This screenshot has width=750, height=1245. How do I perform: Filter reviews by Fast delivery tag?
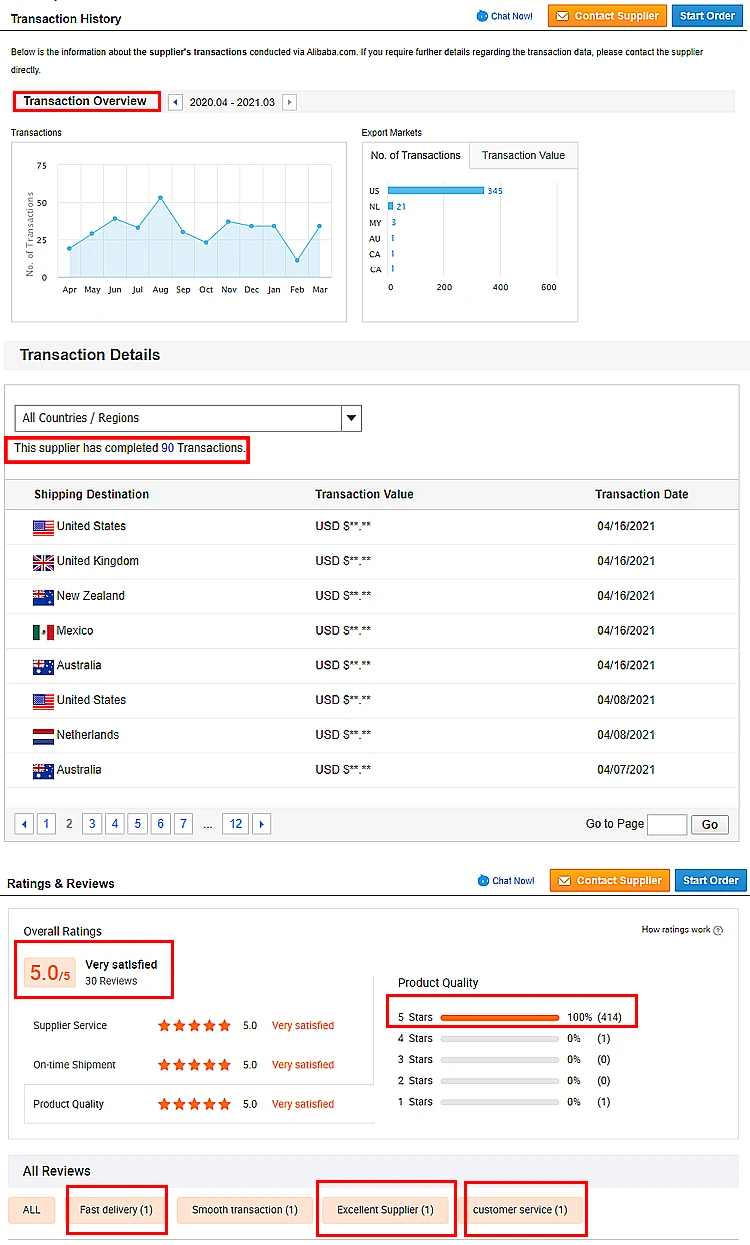pyautogui.click(x=116, y=1210)
